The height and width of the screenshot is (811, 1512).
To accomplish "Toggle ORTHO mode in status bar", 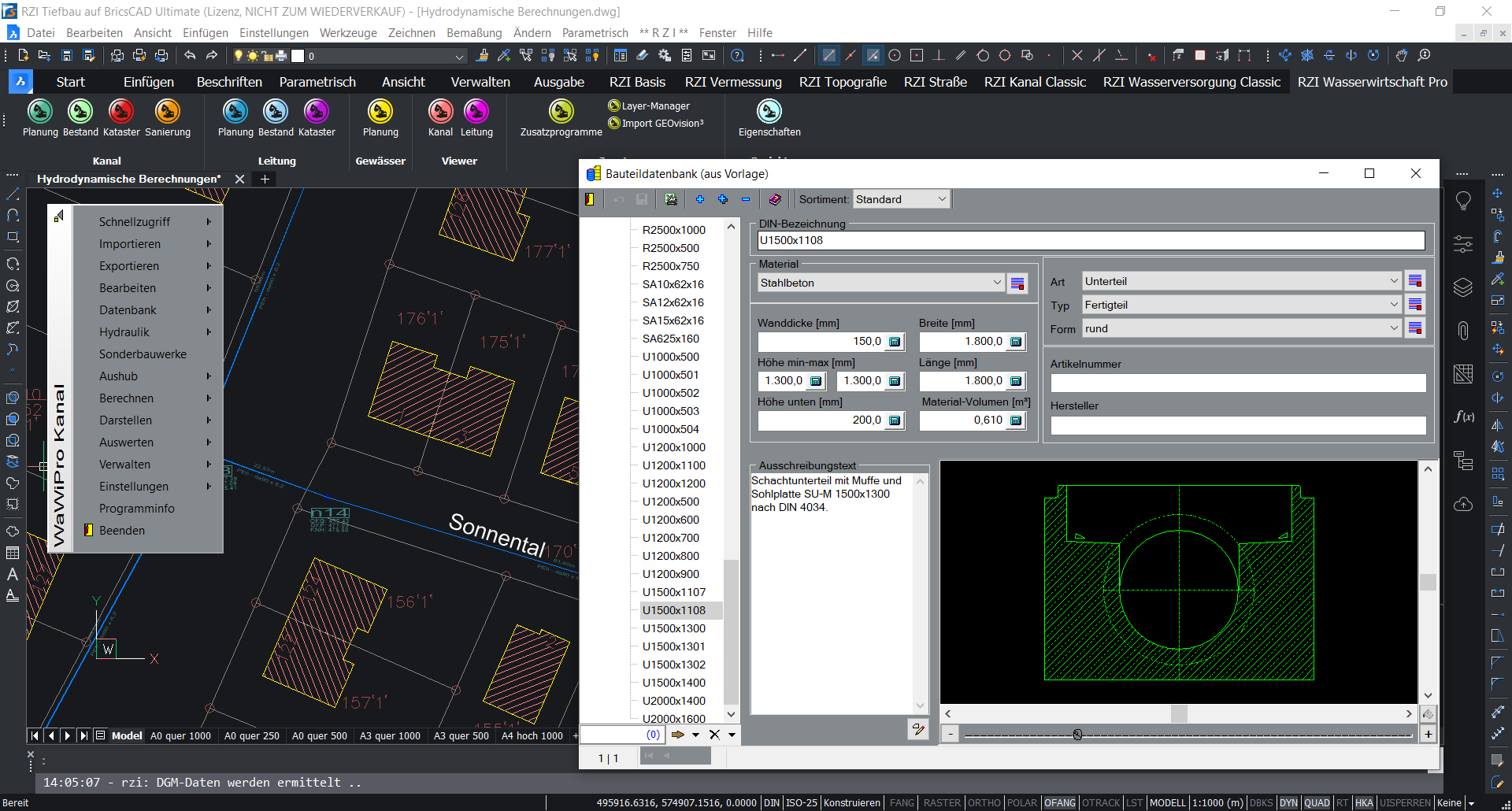I will coord(984,803).
